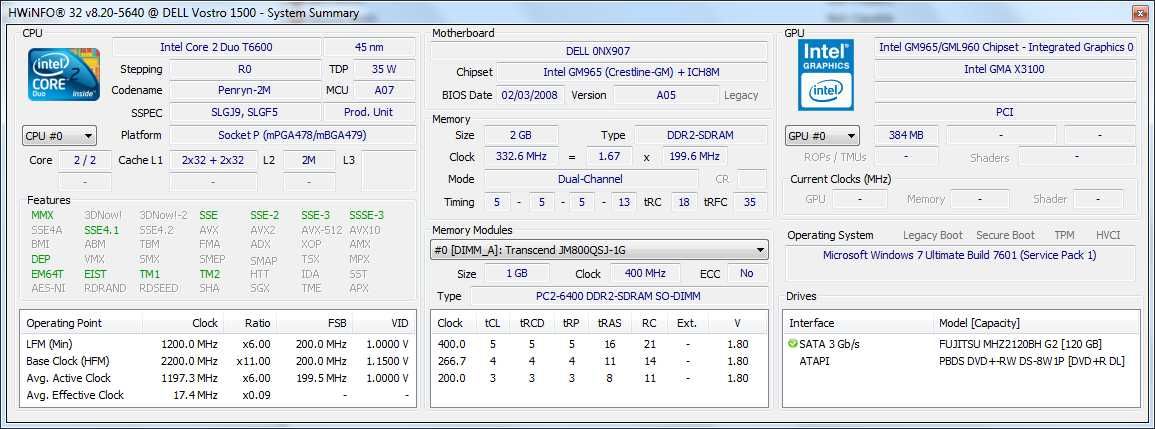This screenshot has height=429, width=1155.
Task: Click the memory clock 332.6 MHz value
Action: (x=521, y=157)
